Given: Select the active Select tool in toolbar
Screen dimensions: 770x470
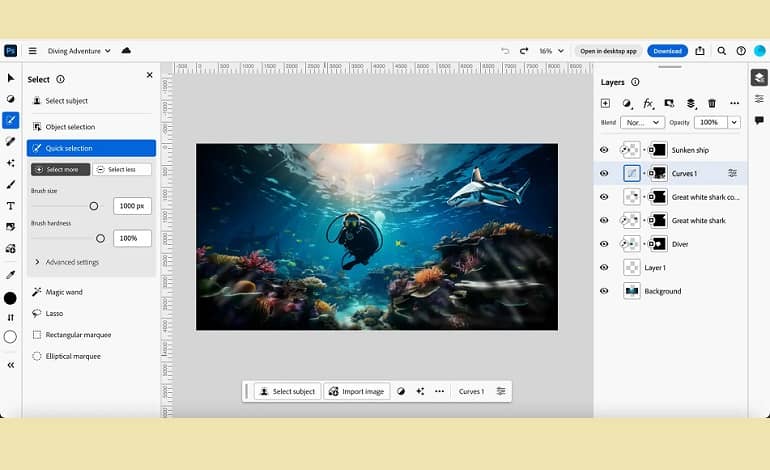Looking at the screenshot, I should pyautogui.click(x=10, y=120).
